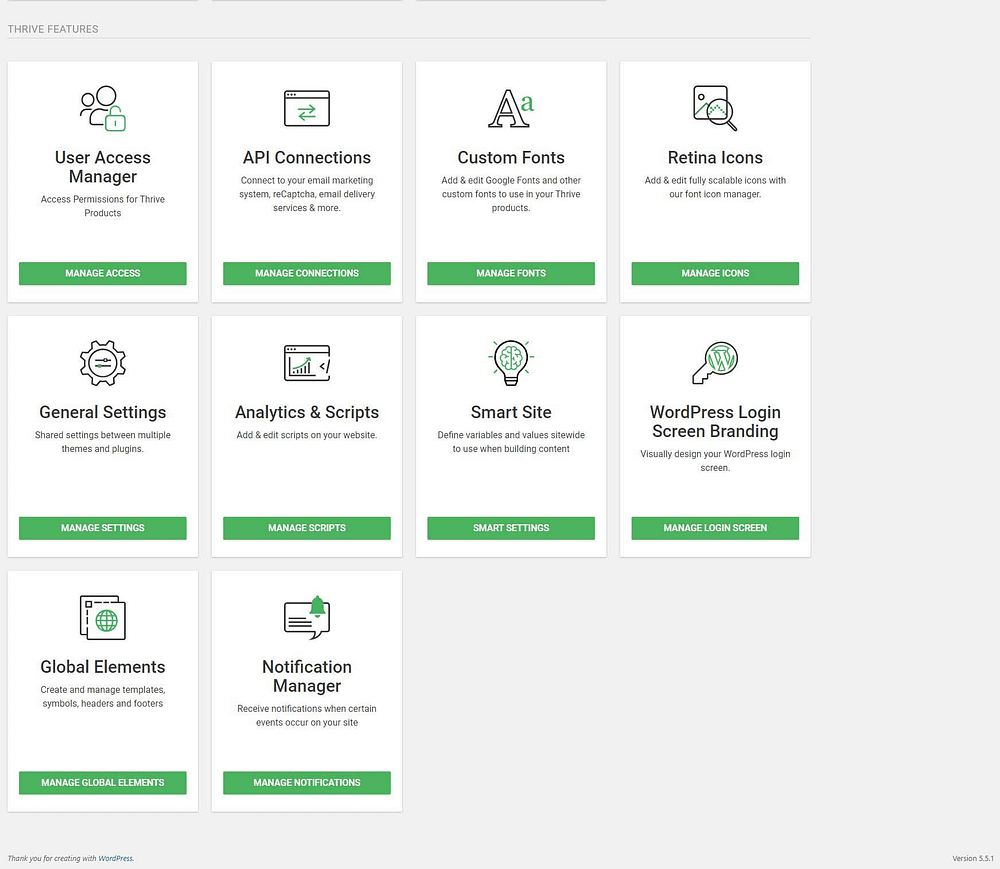Viewport: 1000px width, 869px height.
Task: Click the Global Elements title
Action: [x=103, y=667]
